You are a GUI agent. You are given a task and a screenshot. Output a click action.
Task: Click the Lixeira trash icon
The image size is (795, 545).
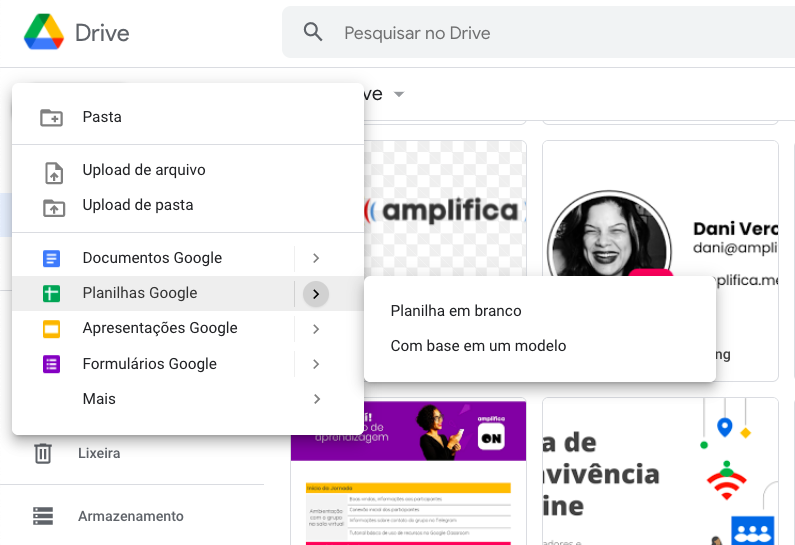click(x=43, y=453)
